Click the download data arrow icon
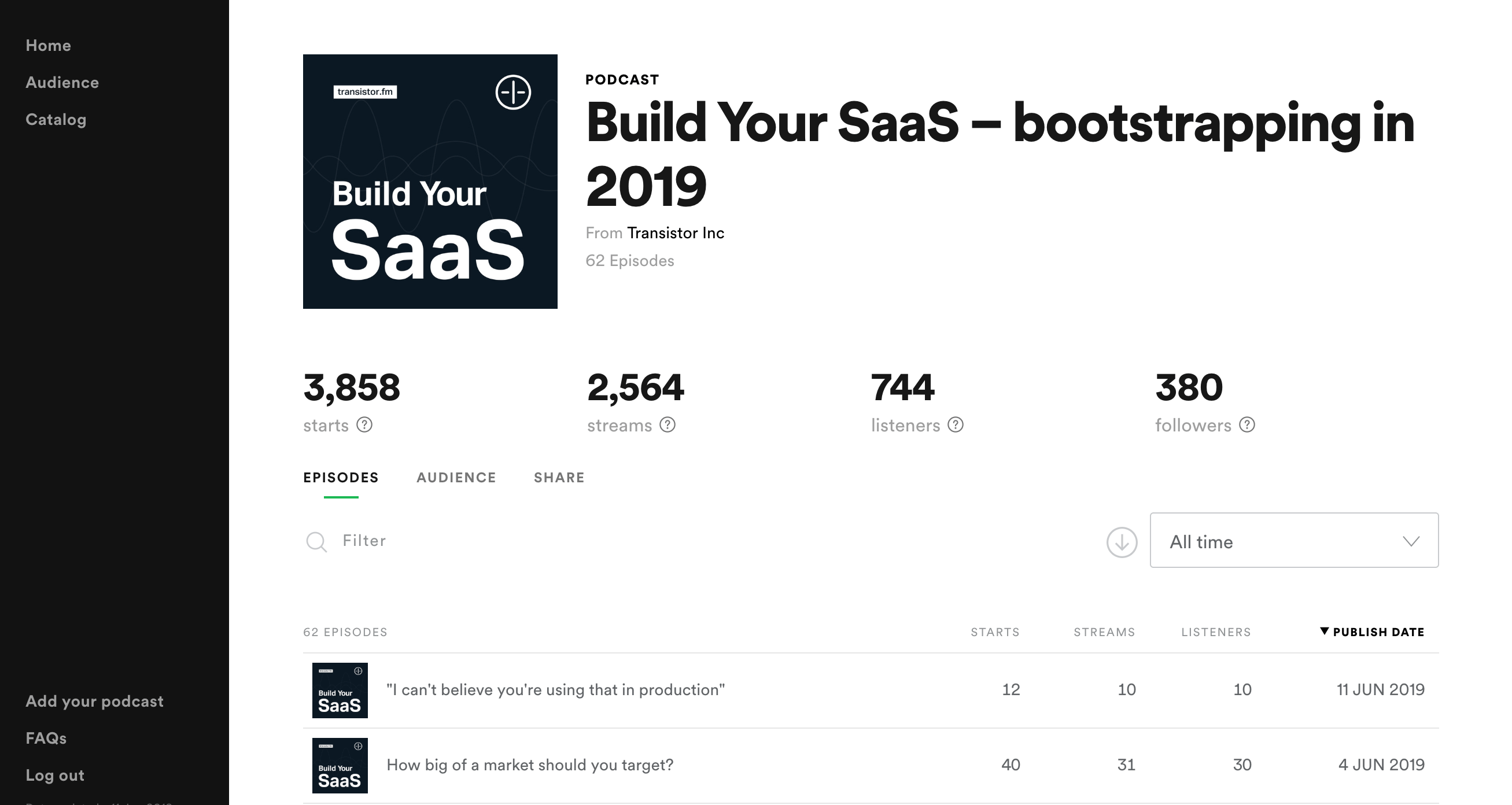The height and width of the screenshot is (805, 1512). (x=1122, y=542)
